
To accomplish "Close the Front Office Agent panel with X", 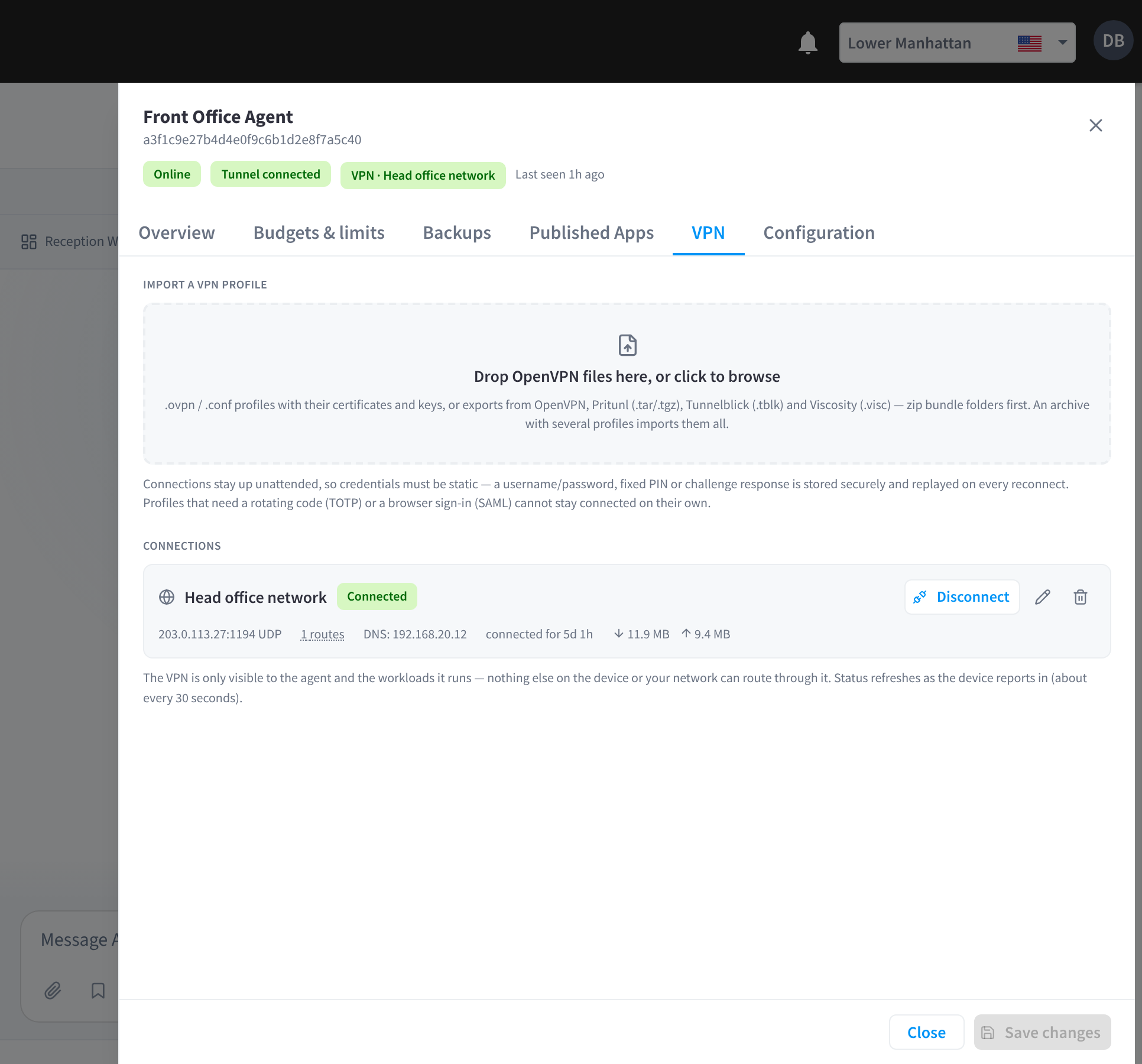I will (1095, 125).
